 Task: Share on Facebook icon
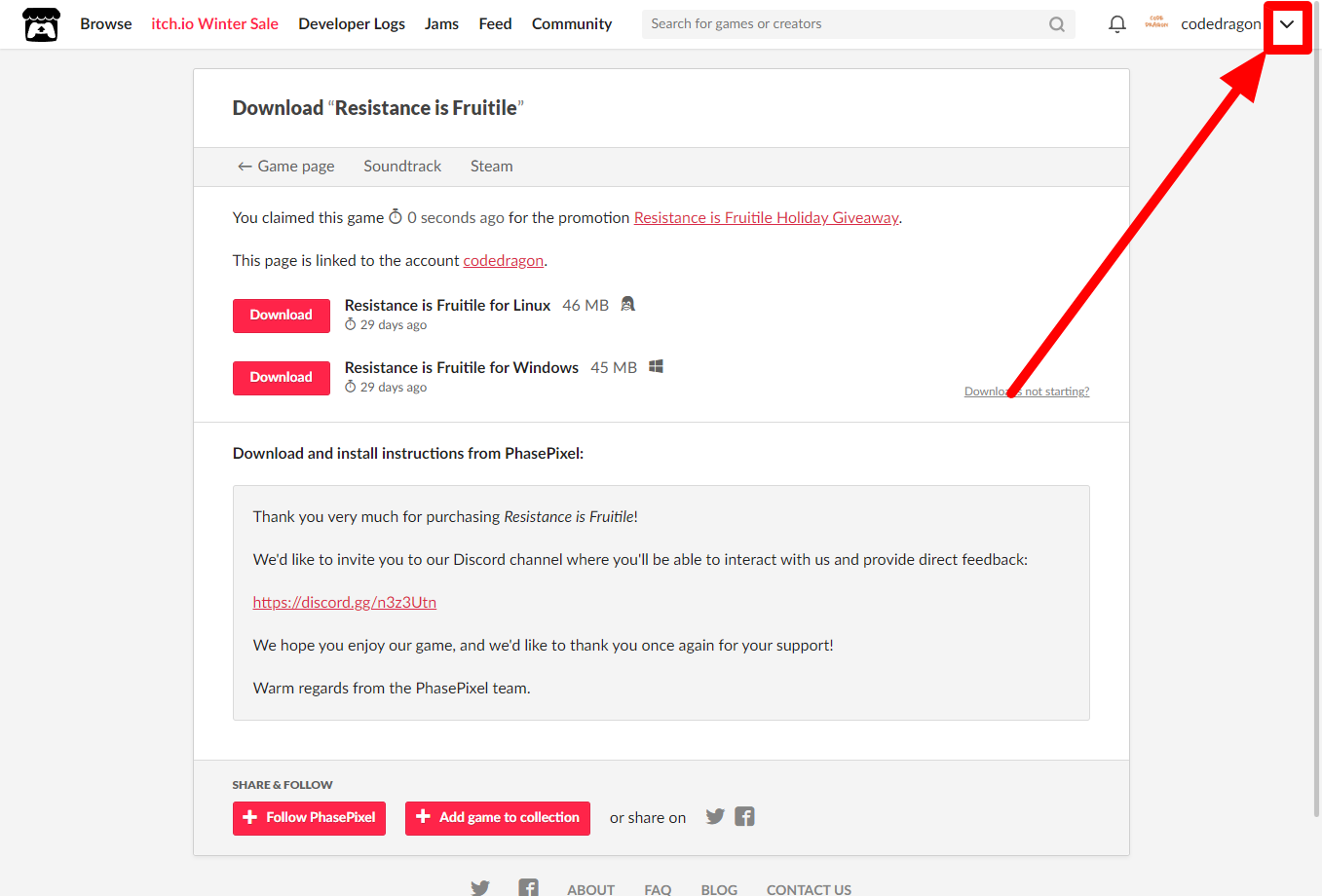[x=745, y=817]
